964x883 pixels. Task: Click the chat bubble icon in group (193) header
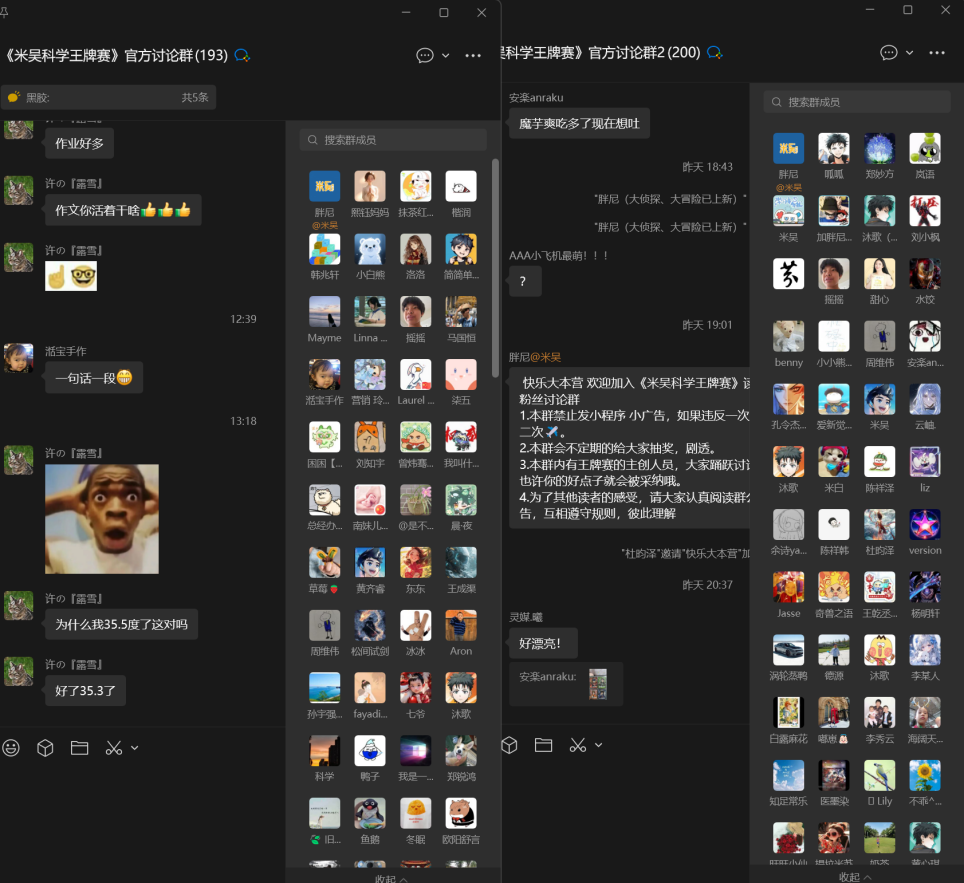click(x=425, y=55)
